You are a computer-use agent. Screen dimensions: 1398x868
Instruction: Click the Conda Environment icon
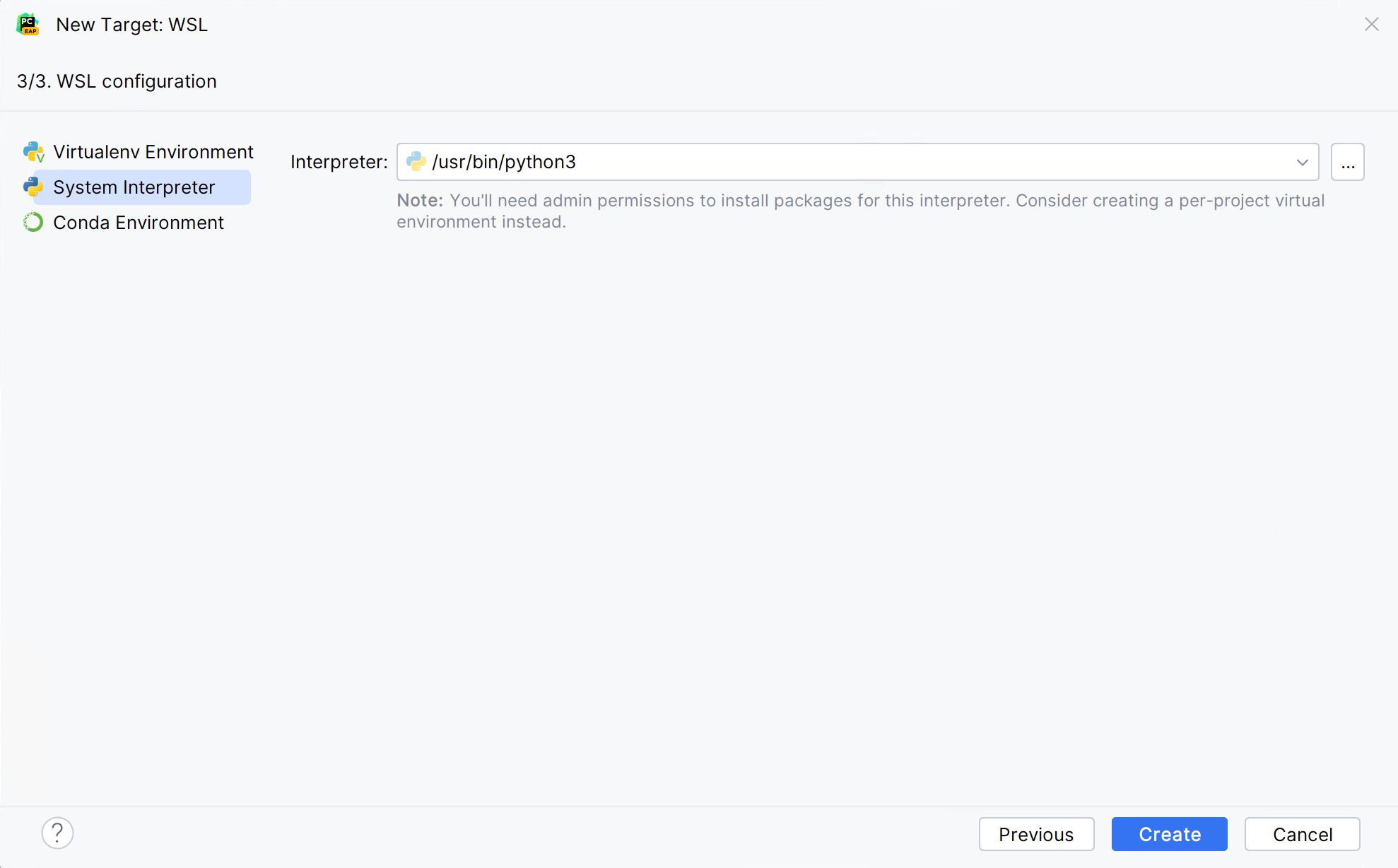33,223
